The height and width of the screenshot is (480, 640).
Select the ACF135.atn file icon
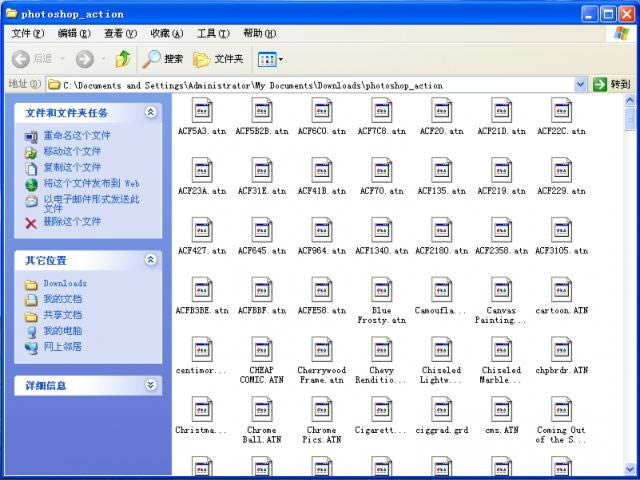(442, 170)
